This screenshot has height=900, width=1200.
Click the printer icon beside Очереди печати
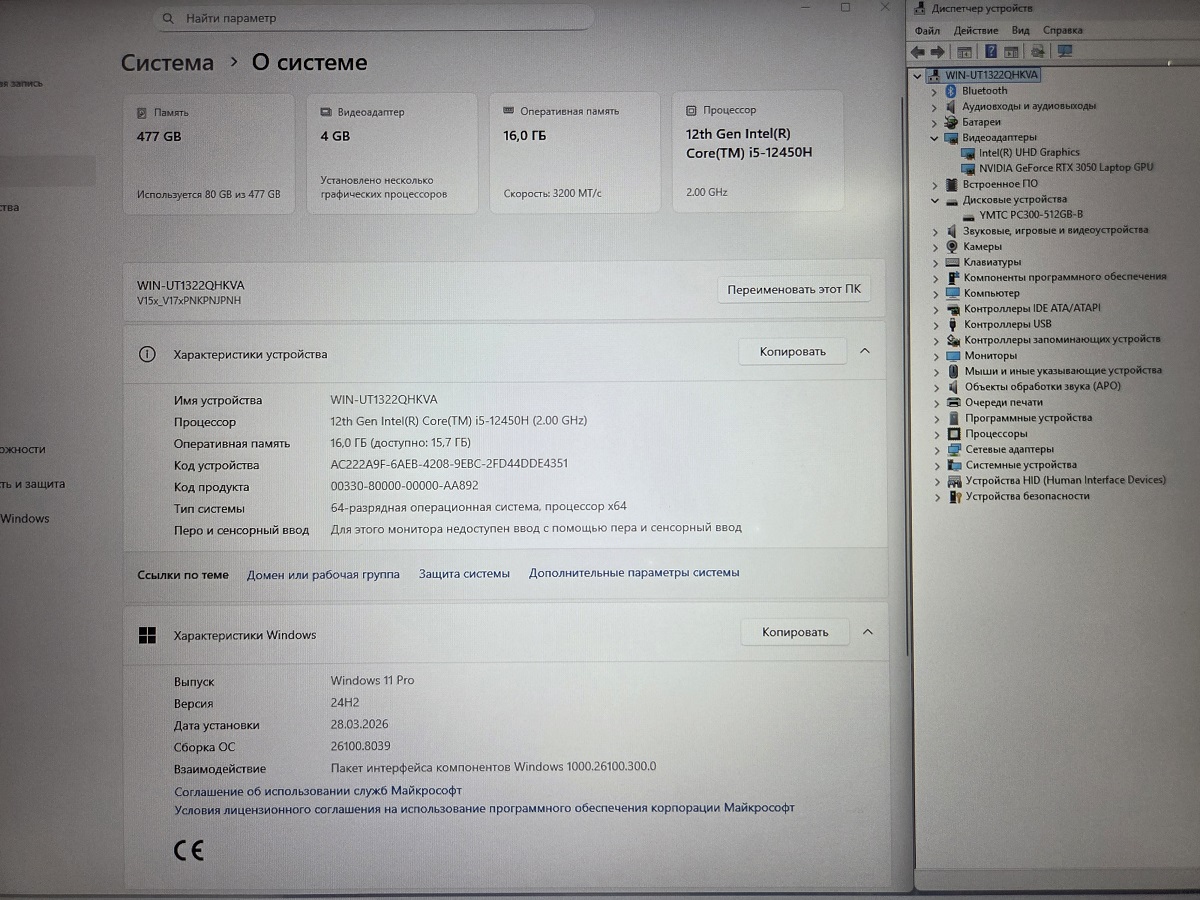954,402
